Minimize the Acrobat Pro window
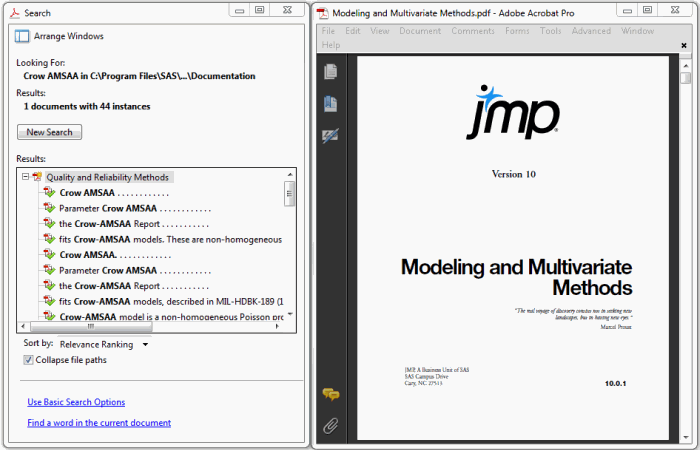The image size is (700, 450). coord(627,10)
